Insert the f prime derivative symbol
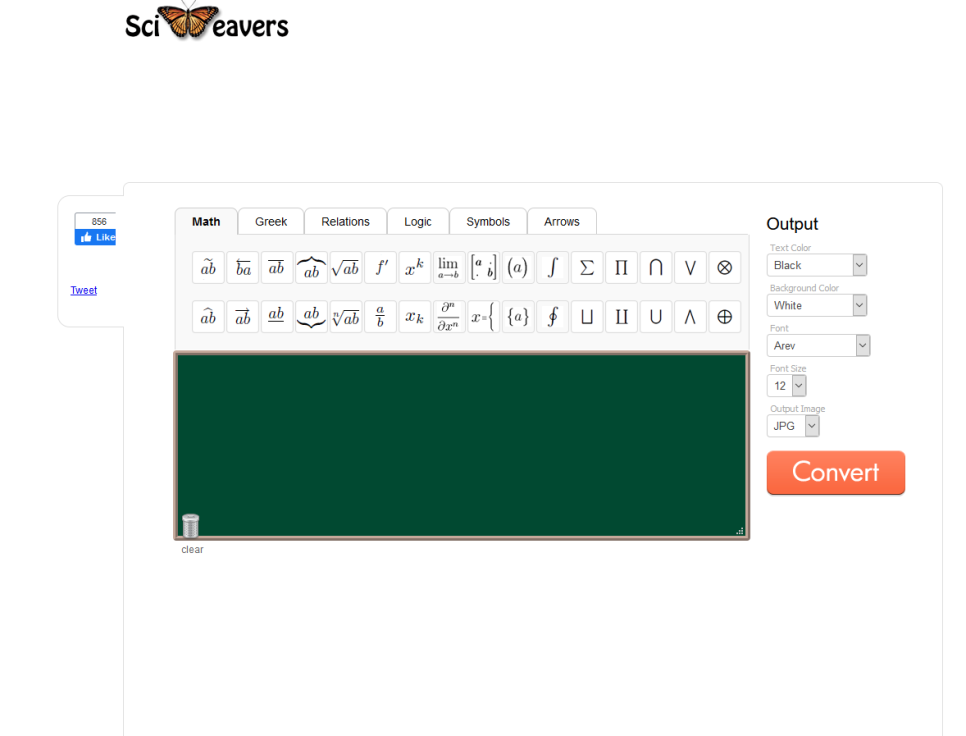 pyautogui.click(x=380, y=268)
